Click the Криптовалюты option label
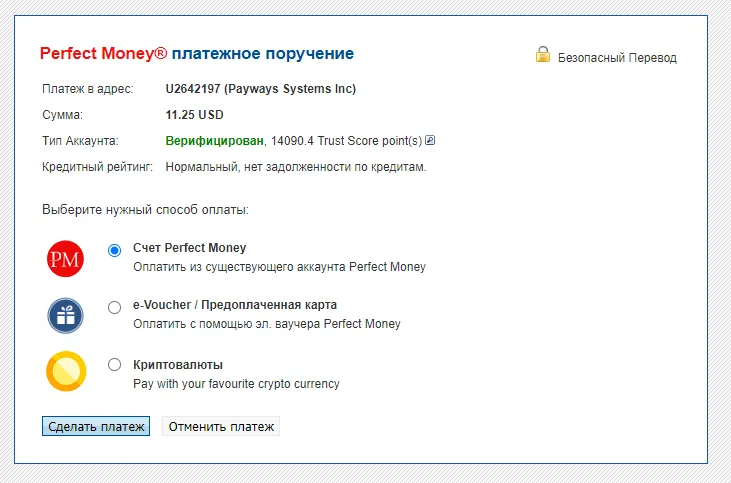Viewport: 731px width, 483px height. tap(178, 365)
